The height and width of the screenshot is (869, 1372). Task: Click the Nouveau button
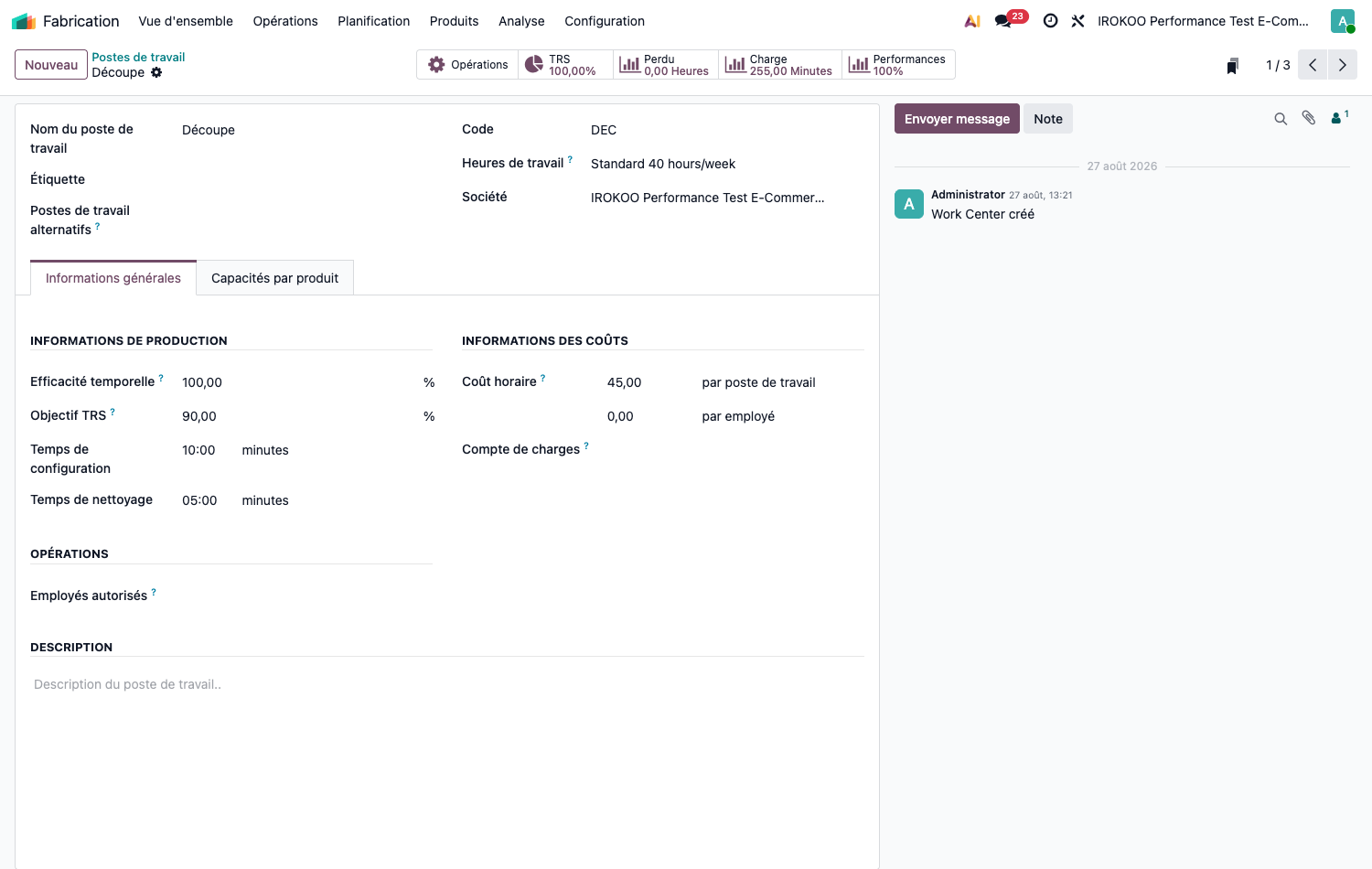(x=51, y=65)
